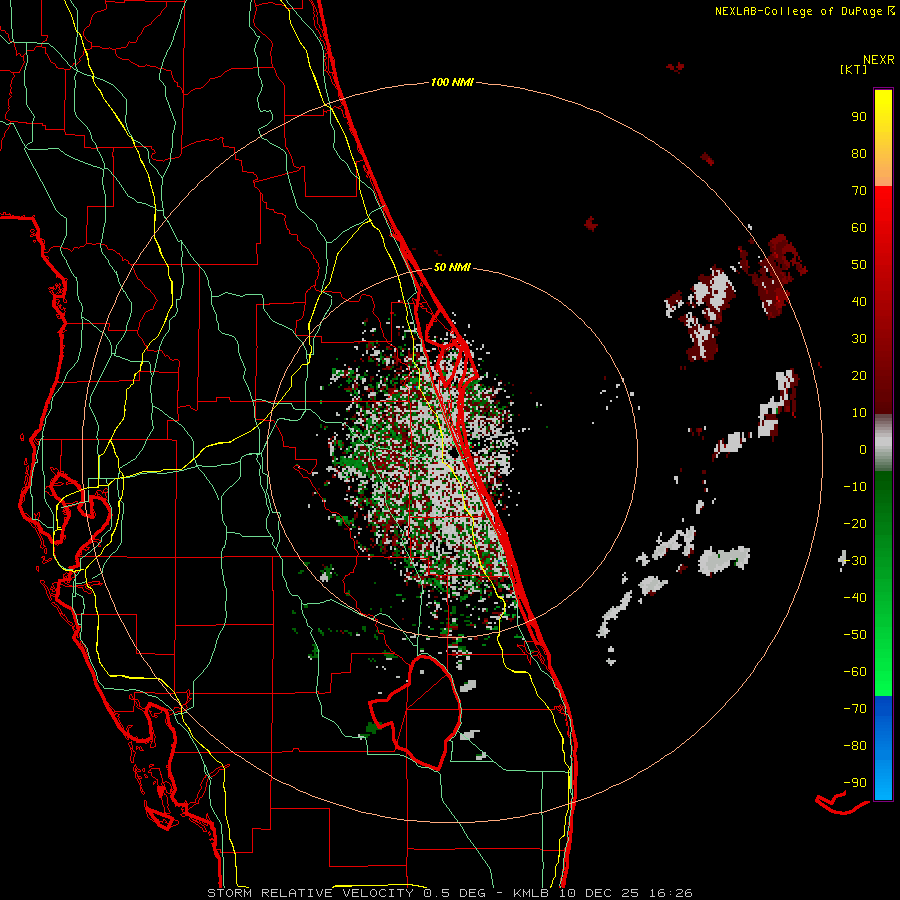
Task: Click the positive 70 knot scale label
Action: 859,191
